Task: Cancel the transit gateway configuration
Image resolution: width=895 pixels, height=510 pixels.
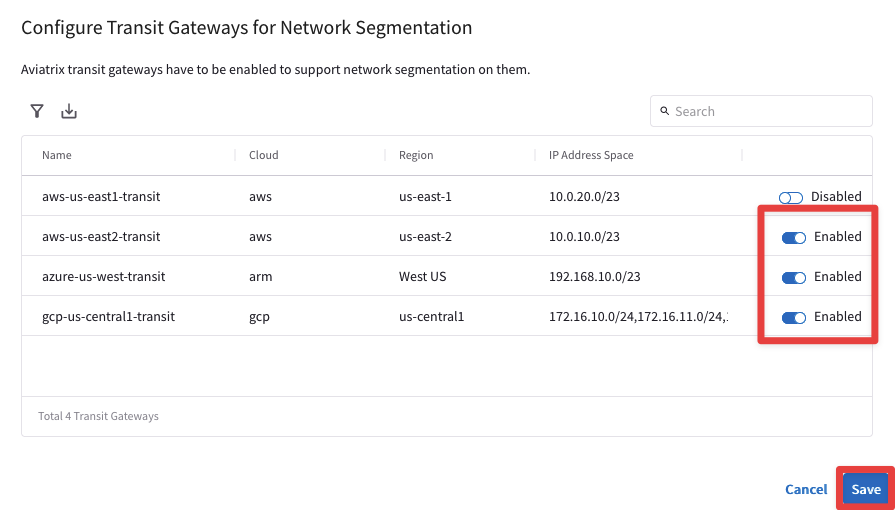Action: coord(806,489)
